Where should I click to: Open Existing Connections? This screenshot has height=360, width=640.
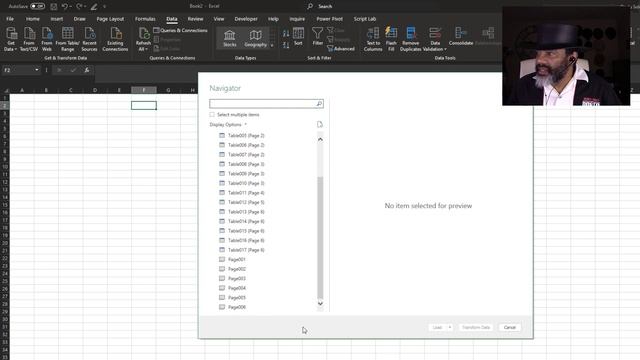point(115,39)
